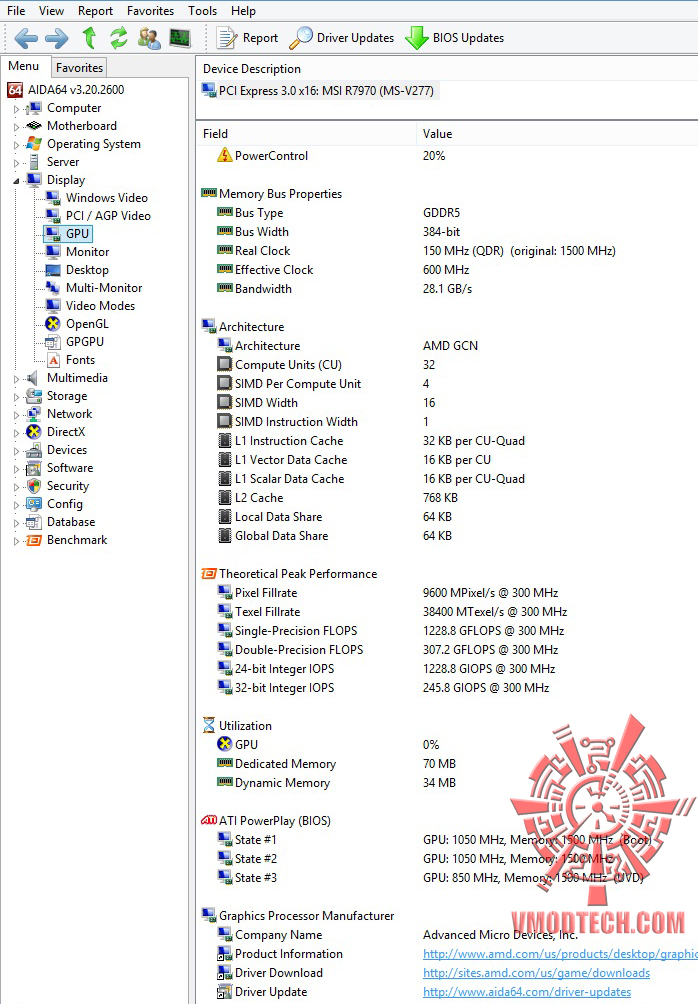698x1004 pixels.
Task: Open BIOS Updates from toolbar
Action: tap(455, 38)
